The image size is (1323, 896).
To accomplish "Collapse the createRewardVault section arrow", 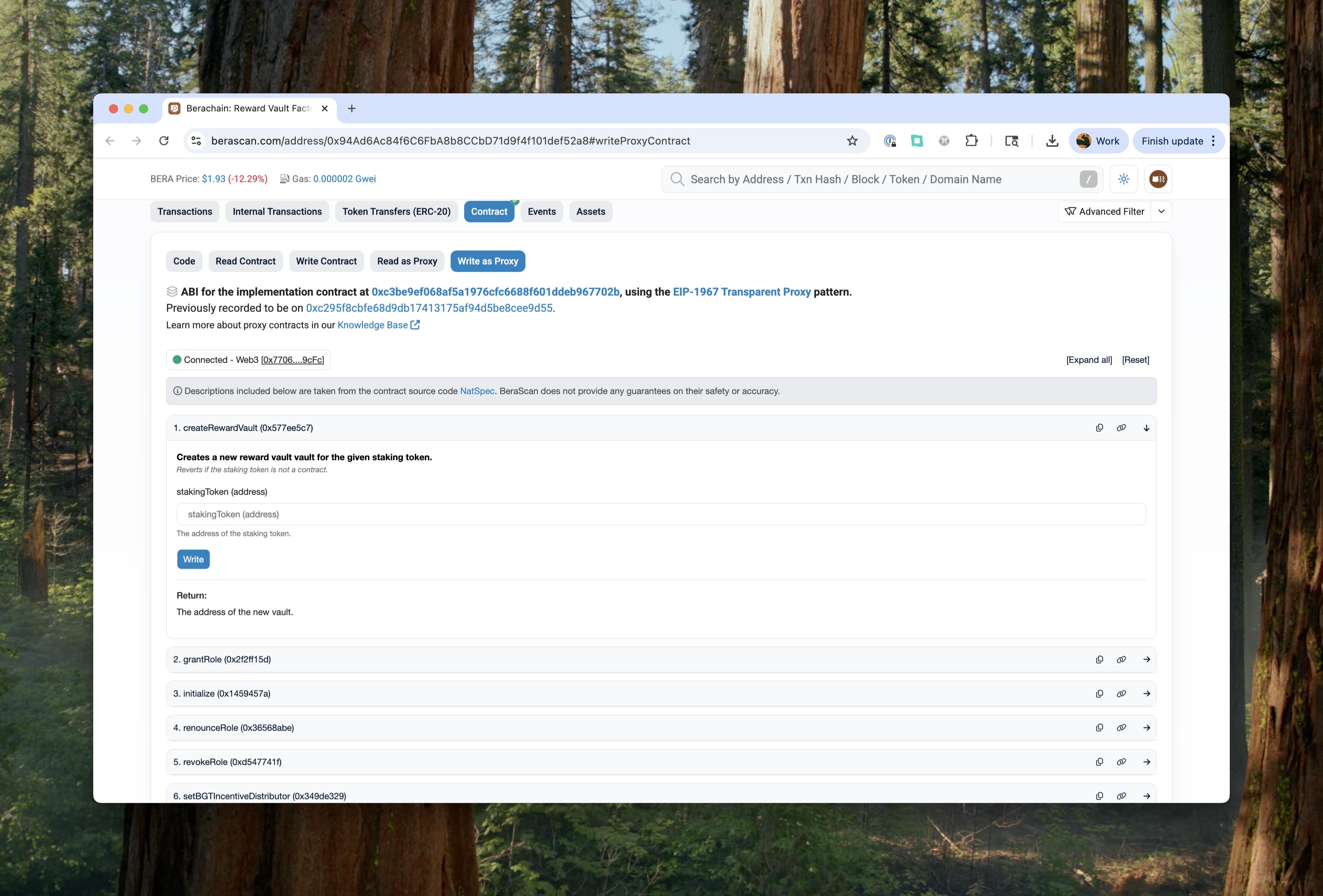I will 1146,427.
